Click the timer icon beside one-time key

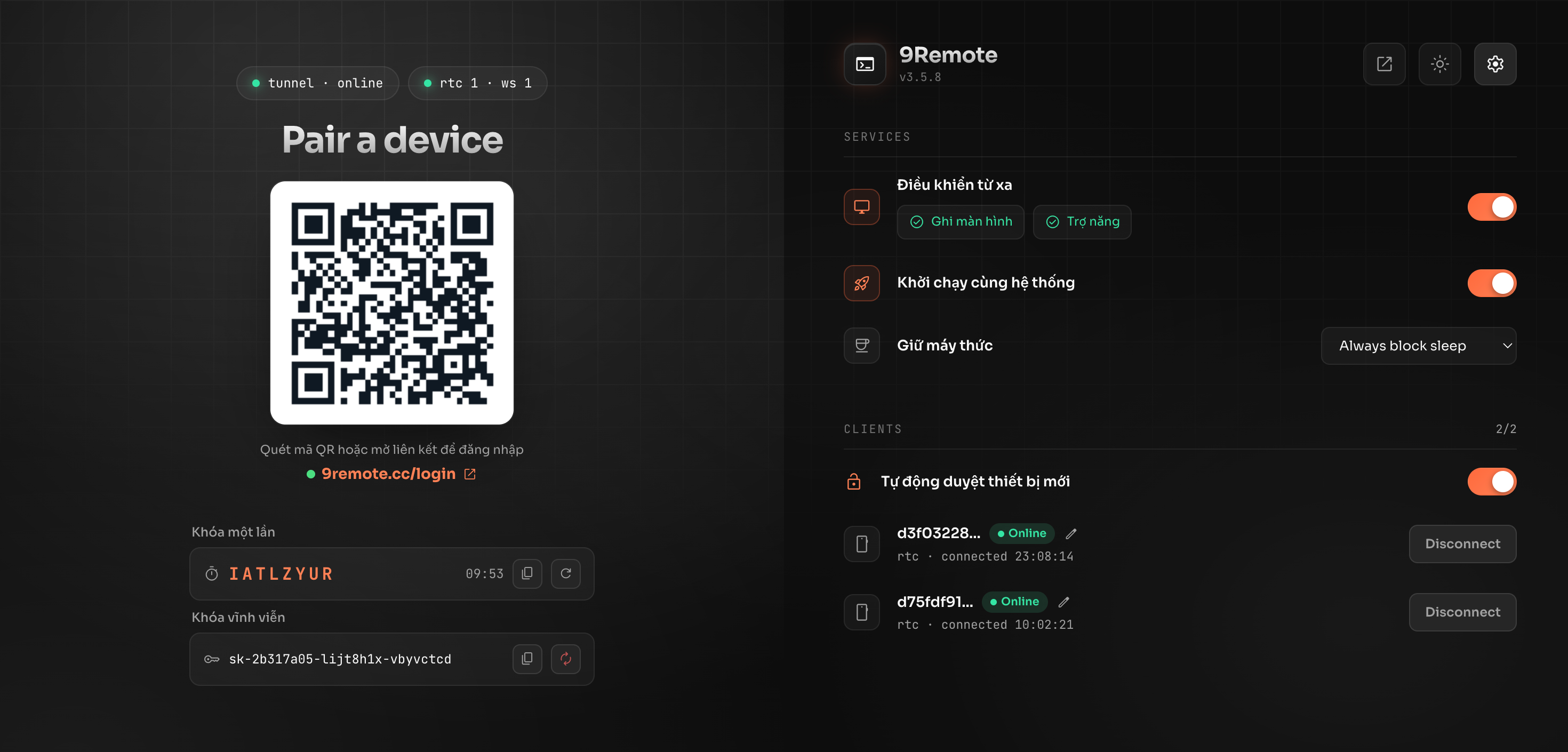pyautogui.click(x=211, y=573)
